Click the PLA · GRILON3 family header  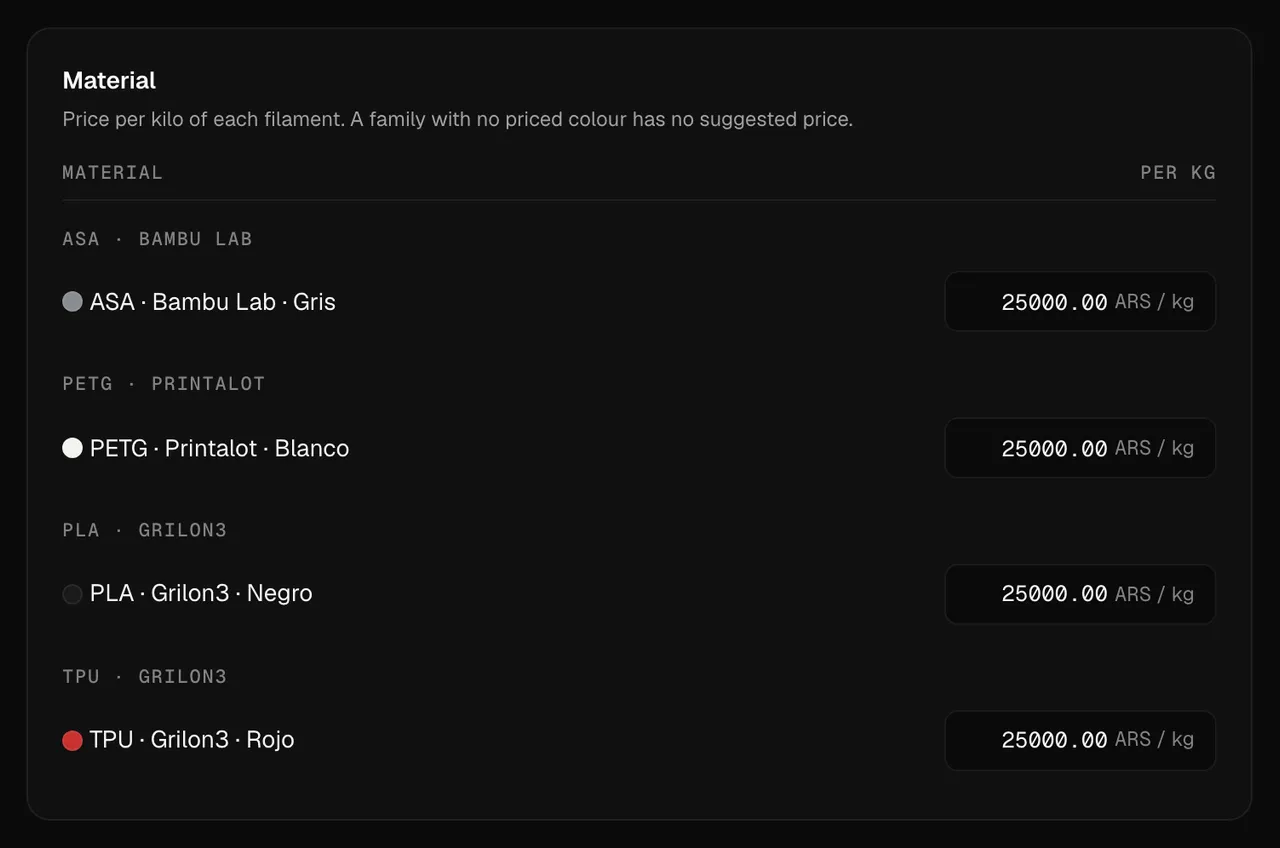(x=144, y=530)
